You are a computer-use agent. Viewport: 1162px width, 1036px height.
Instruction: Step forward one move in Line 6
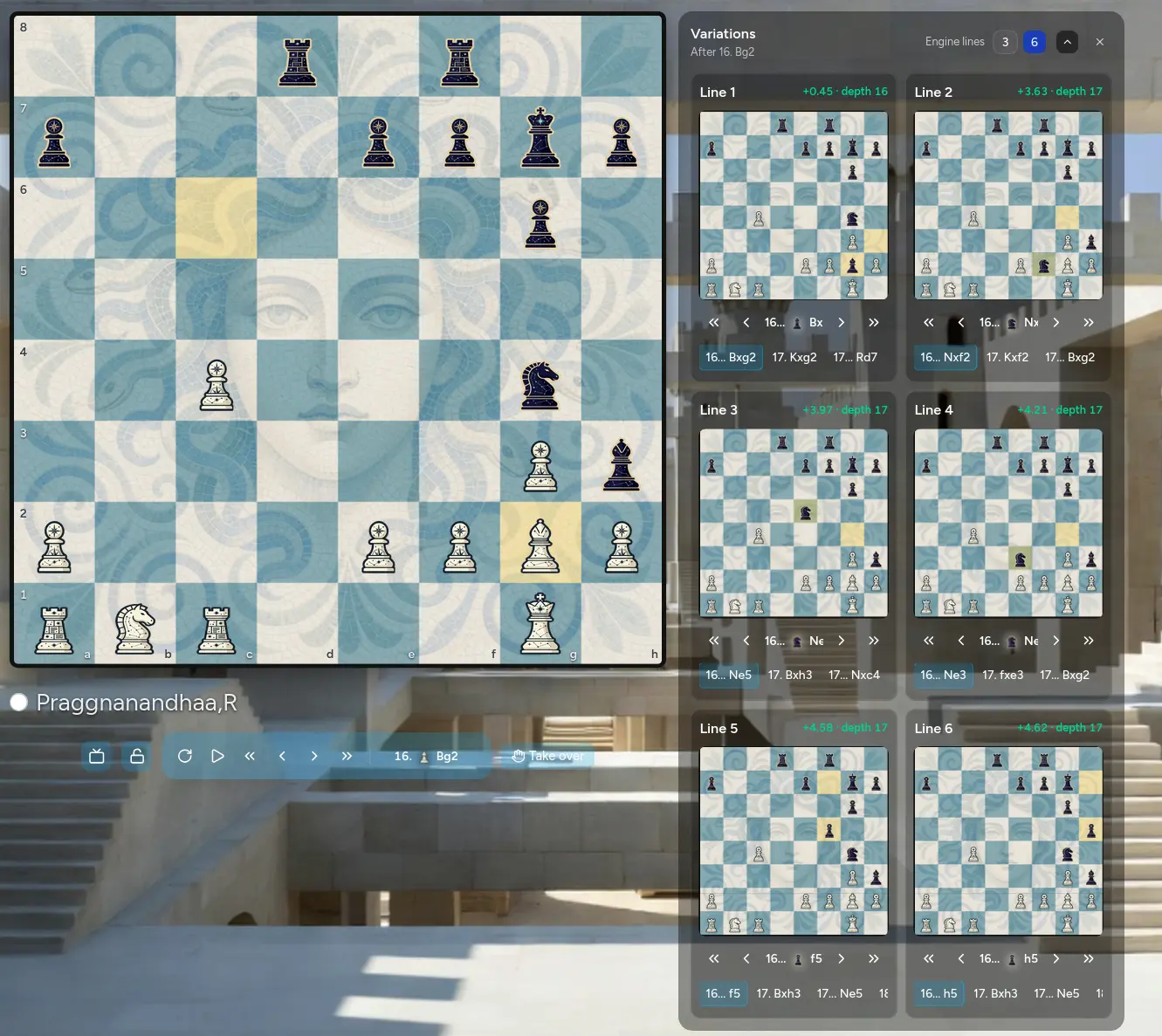click(x=1056, y=958)
